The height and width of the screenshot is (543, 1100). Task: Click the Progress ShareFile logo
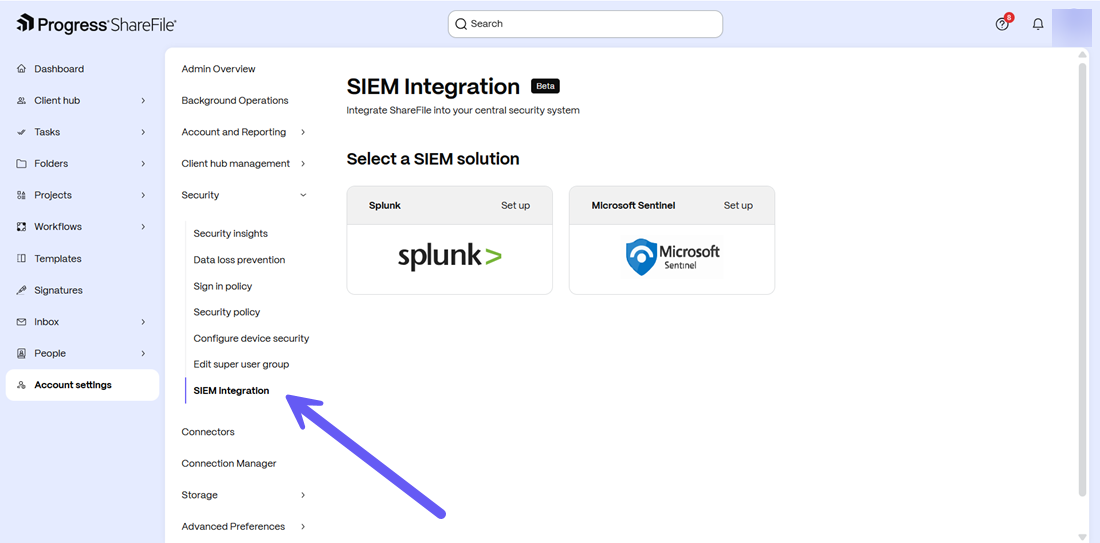pos(96,24)
